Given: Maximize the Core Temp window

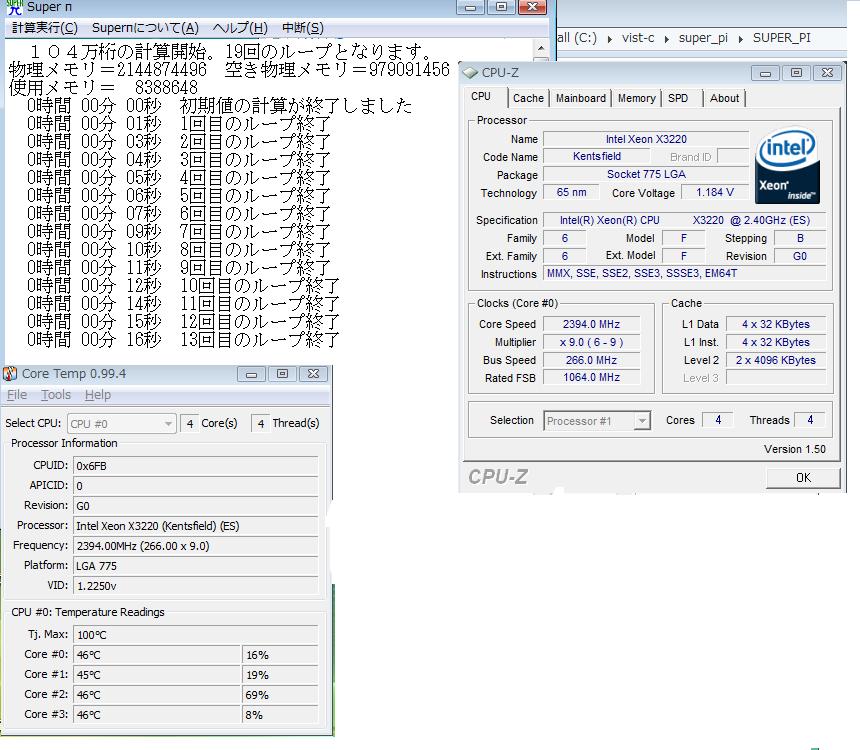Looking at the screenshot, I should coord(282,374).
